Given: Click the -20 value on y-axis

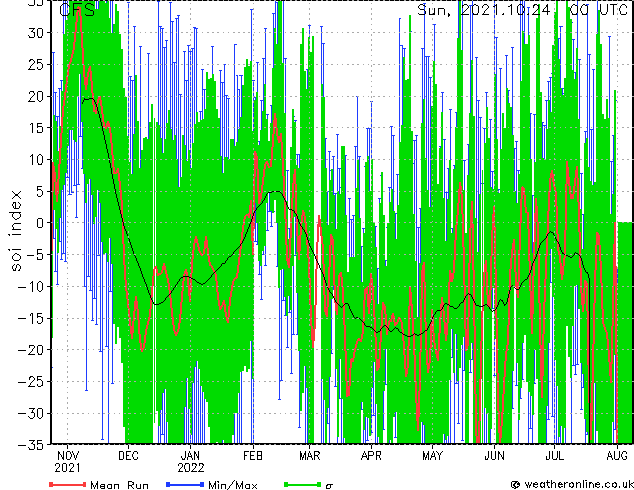Looking at the screenshot, I should pyautogui.click(x=31, y=350).
